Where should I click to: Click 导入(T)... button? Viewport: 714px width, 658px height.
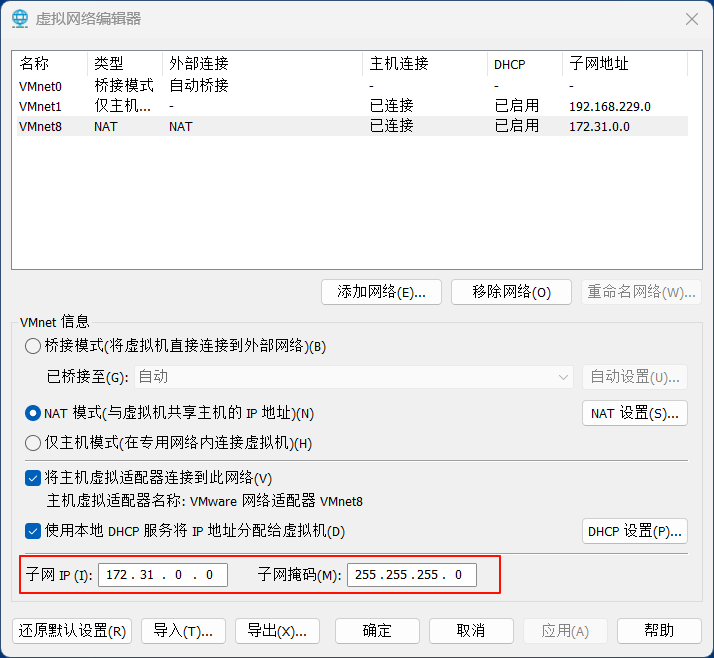(x=183, y=631)
